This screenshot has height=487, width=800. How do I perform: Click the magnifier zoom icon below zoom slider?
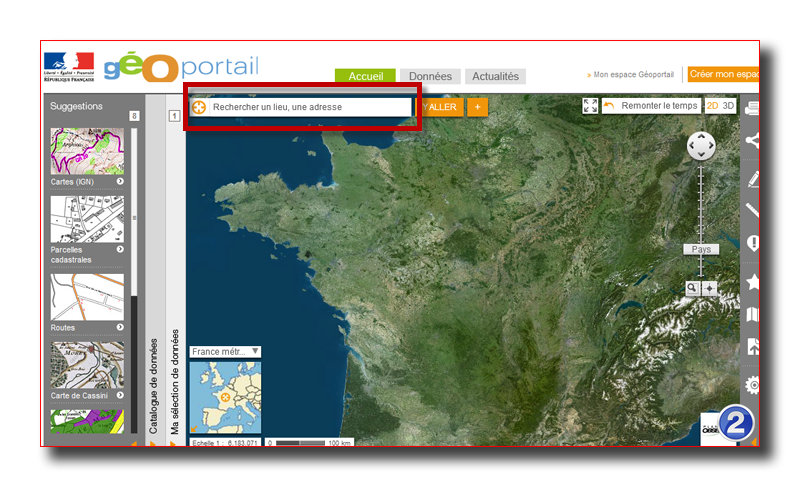692,288
